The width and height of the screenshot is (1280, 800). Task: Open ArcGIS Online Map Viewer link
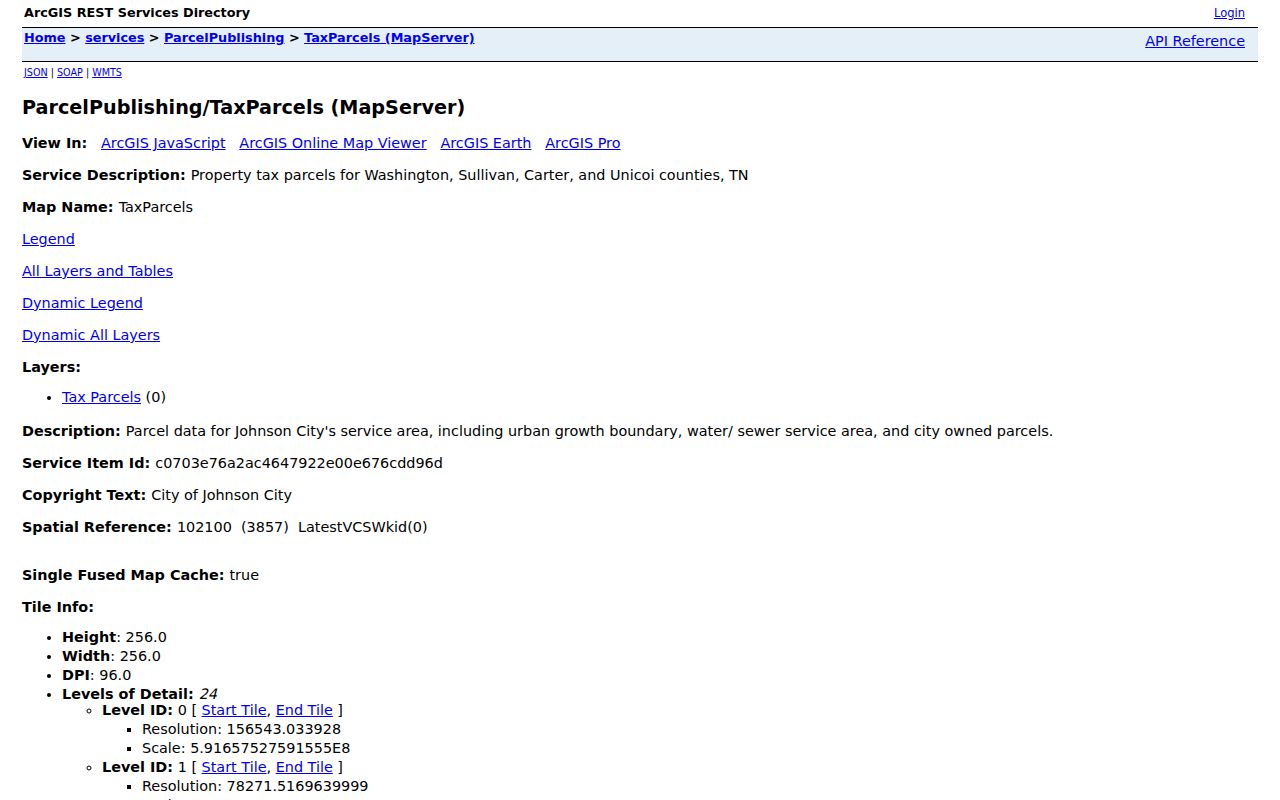click(x=333, y=143)
